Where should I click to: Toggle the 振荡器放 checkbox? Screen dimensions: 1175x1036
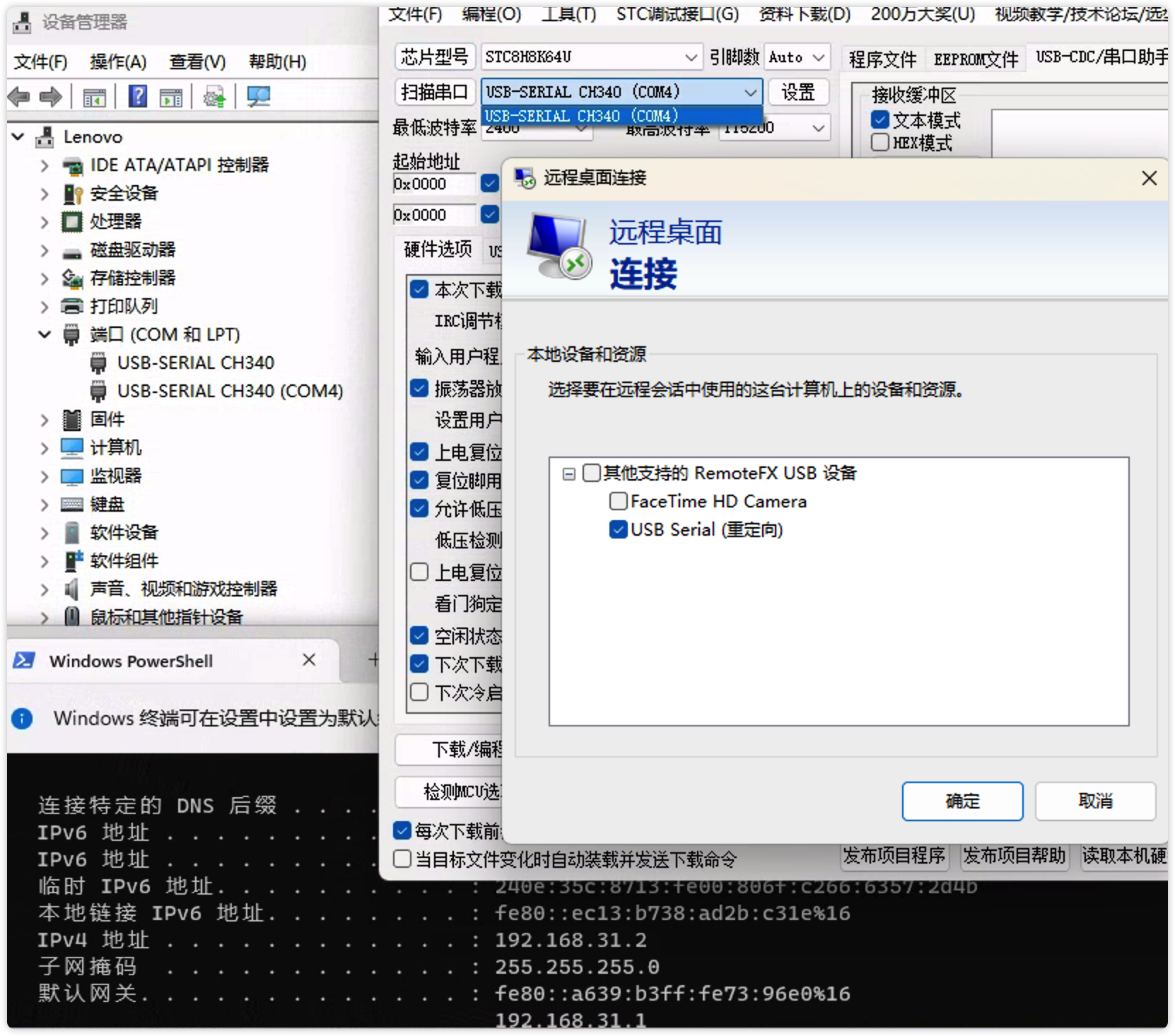tap(419, 388)
